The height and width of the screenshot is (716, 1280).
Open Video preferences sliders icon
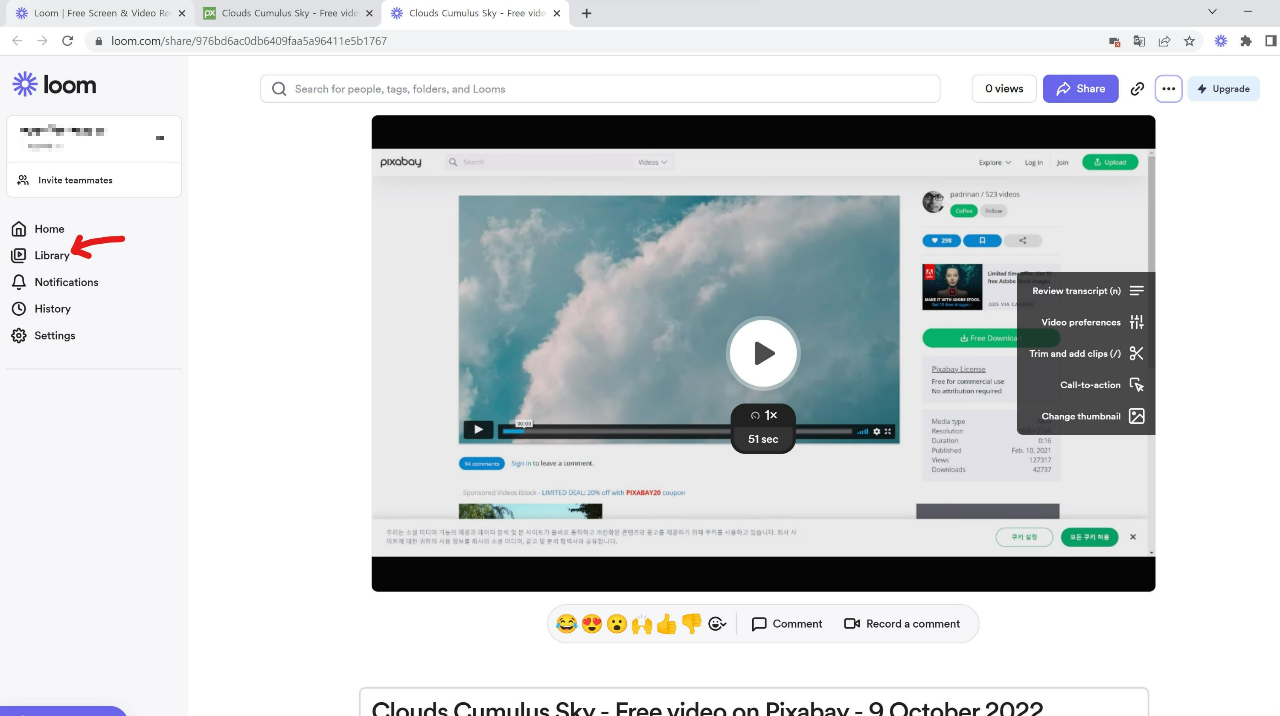1092,322
